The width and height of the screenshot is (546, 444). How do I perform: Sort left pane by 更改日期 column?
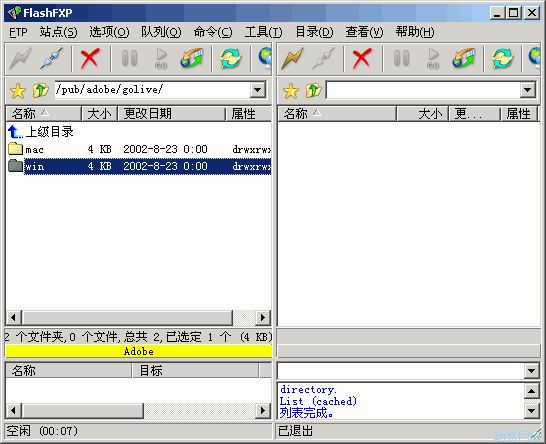pyautogui.click(x=171, y=114)
